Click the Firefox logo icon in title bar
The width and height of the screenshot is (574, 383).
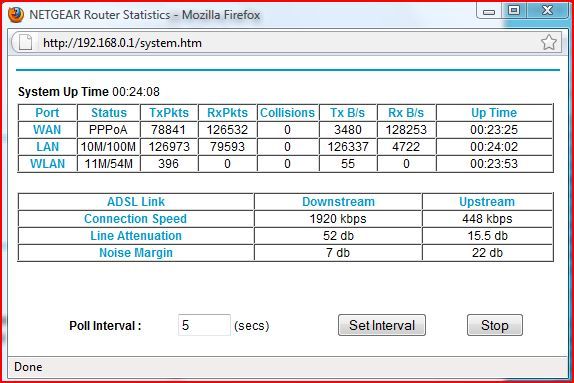click(x=16, y=15)
